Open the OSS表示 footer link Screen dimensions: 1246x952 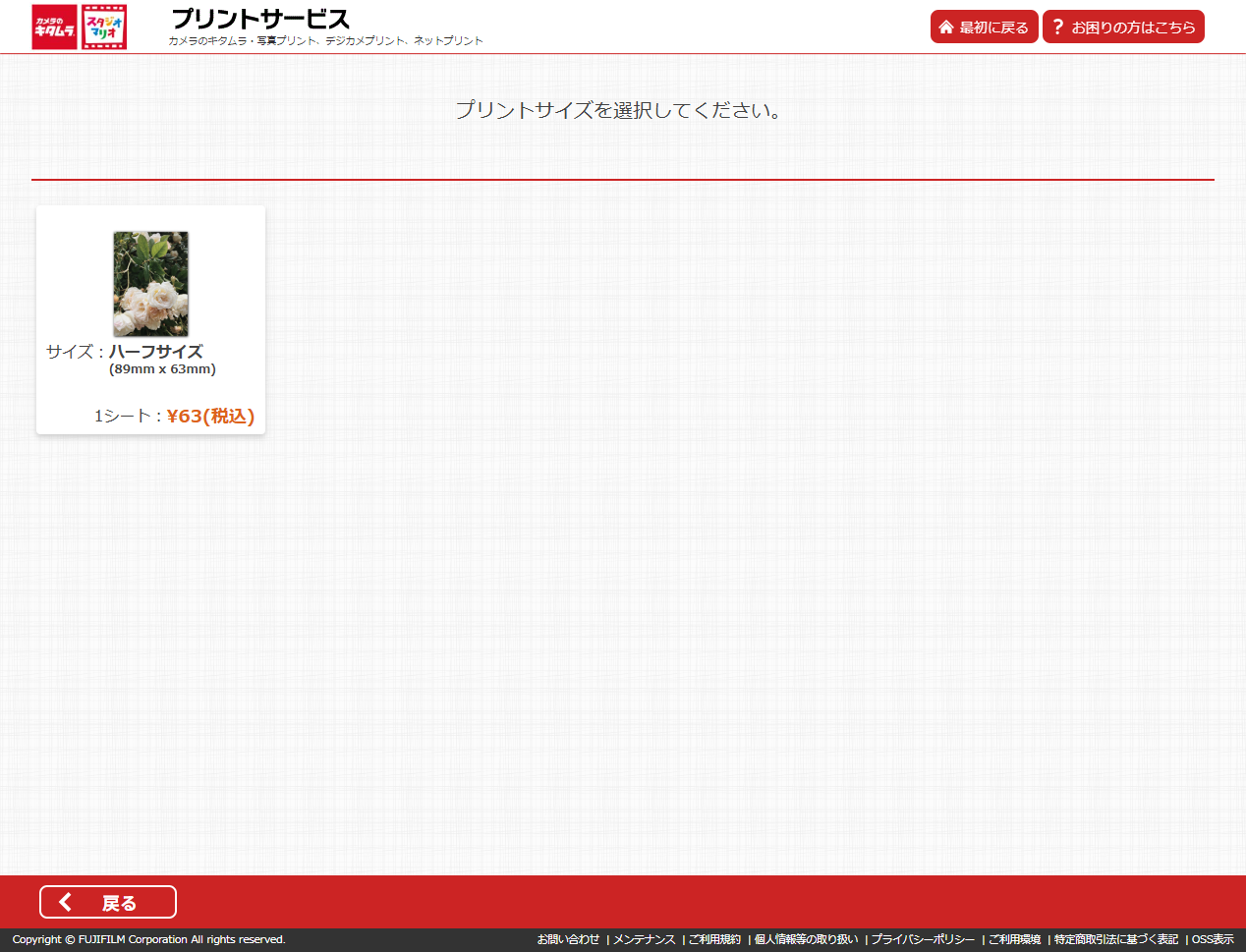1213,939
